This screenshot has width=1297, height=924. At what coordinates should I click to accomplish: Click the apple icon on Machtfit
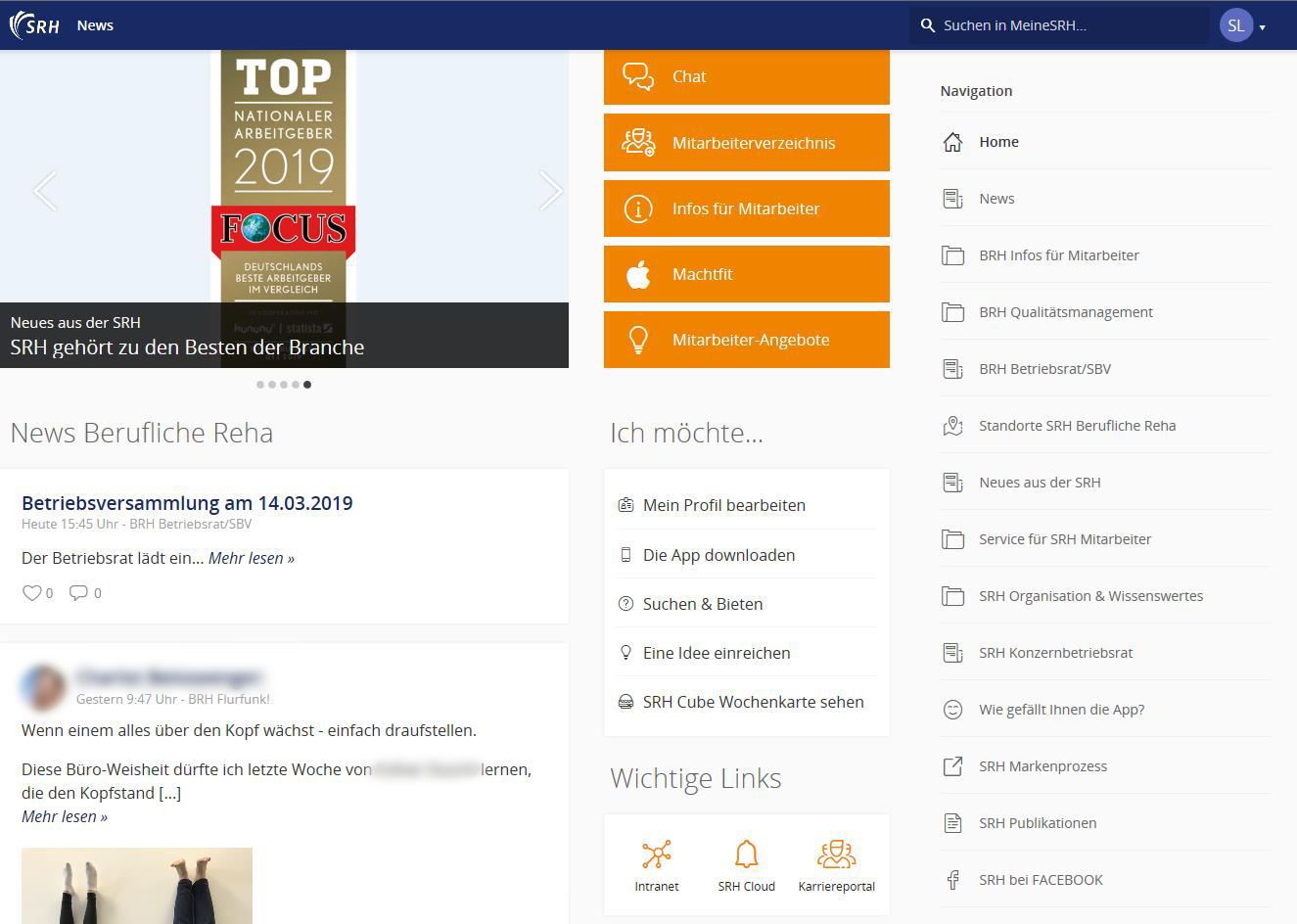[x=638, y=274]
